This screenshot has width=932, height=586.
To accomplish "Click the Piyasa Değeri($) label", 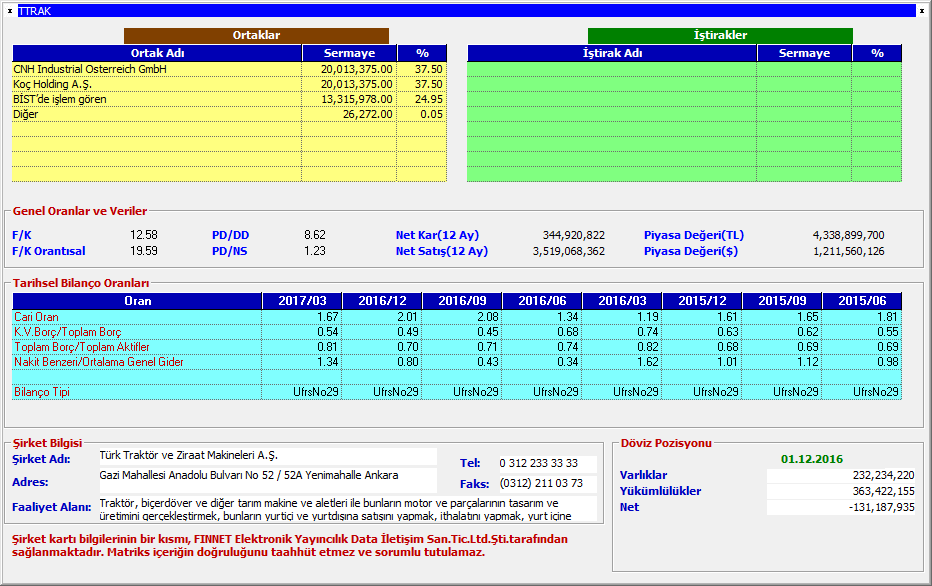I will [x=691, y=251].
